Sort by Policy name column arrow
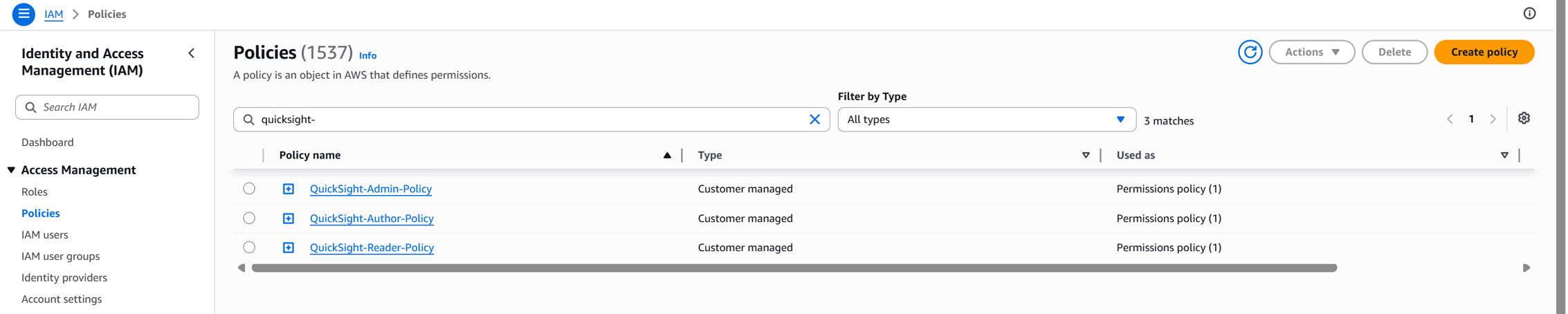Screen dimensions: 1568x314 click(667, 155)
